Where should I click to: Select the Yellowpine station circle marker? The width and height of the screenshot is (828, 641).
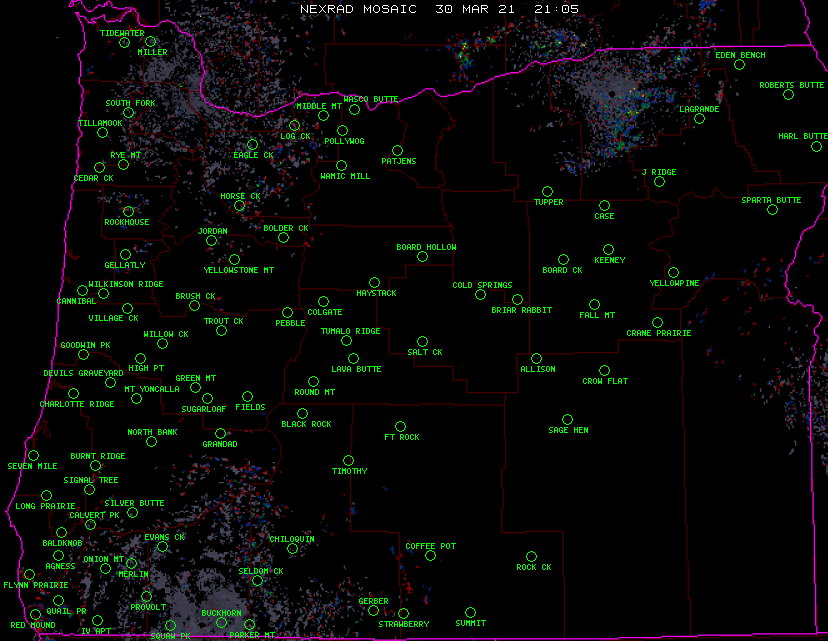pyautogui.click(x=673, y=272)
